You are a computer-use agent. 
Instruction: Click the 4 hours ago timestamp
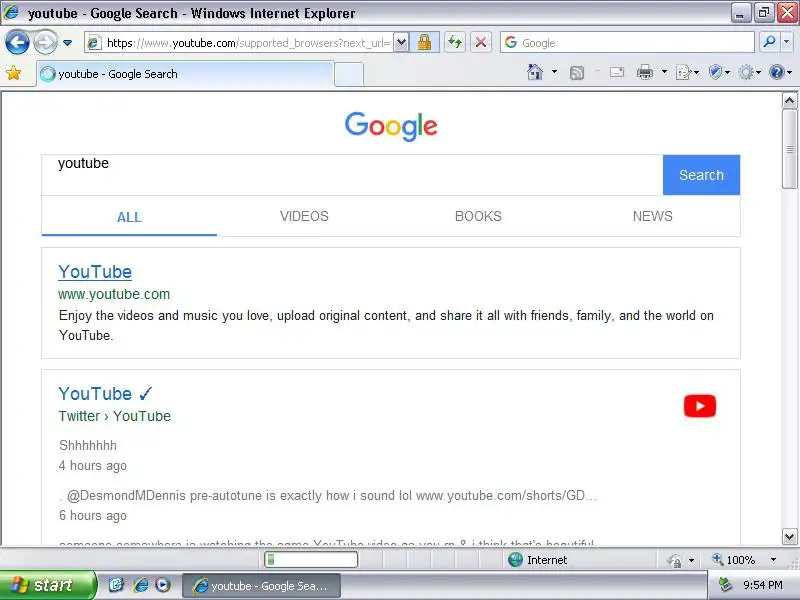click(93, 465)
